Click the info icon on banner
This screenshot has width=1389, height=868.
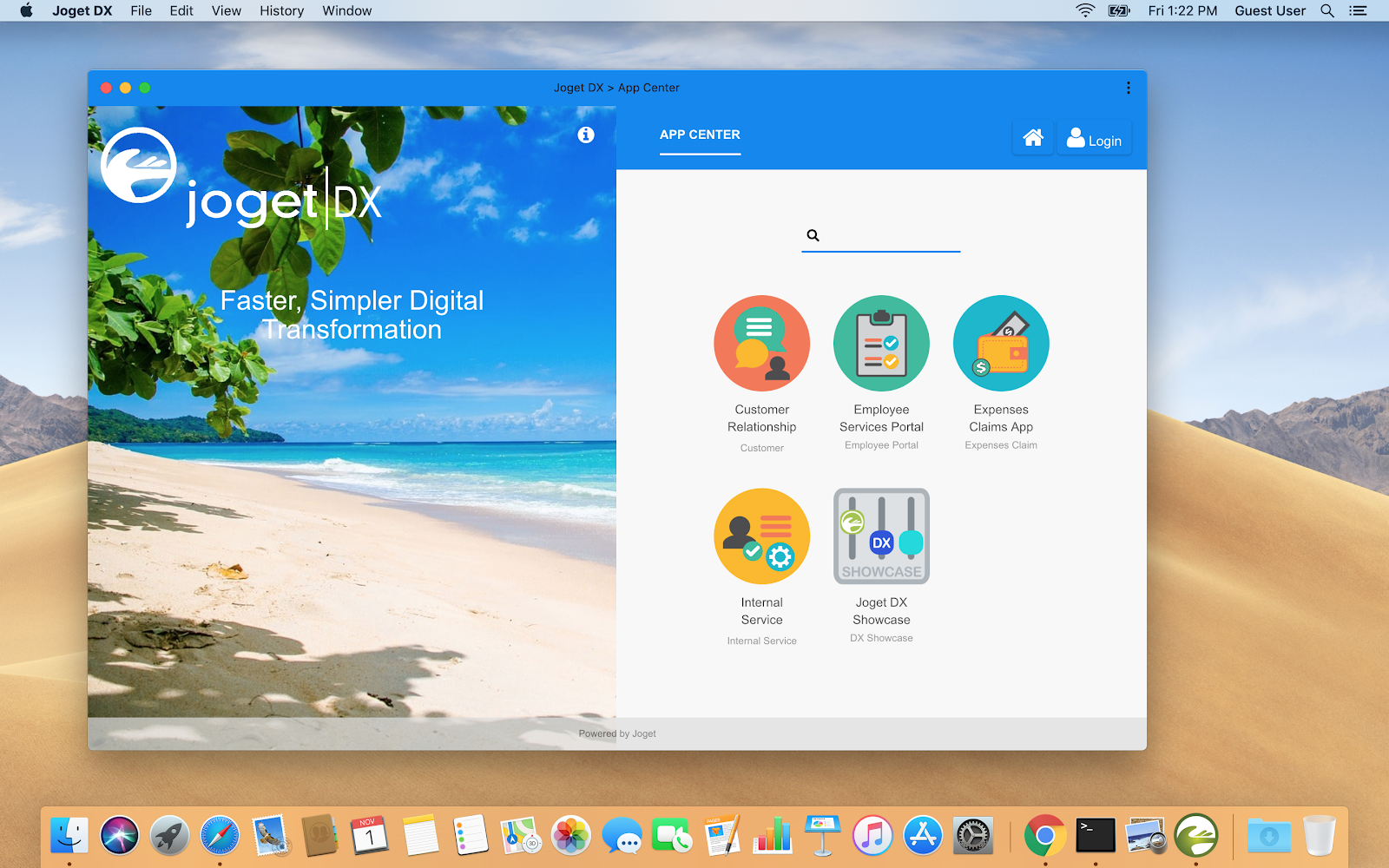(586, 135)
